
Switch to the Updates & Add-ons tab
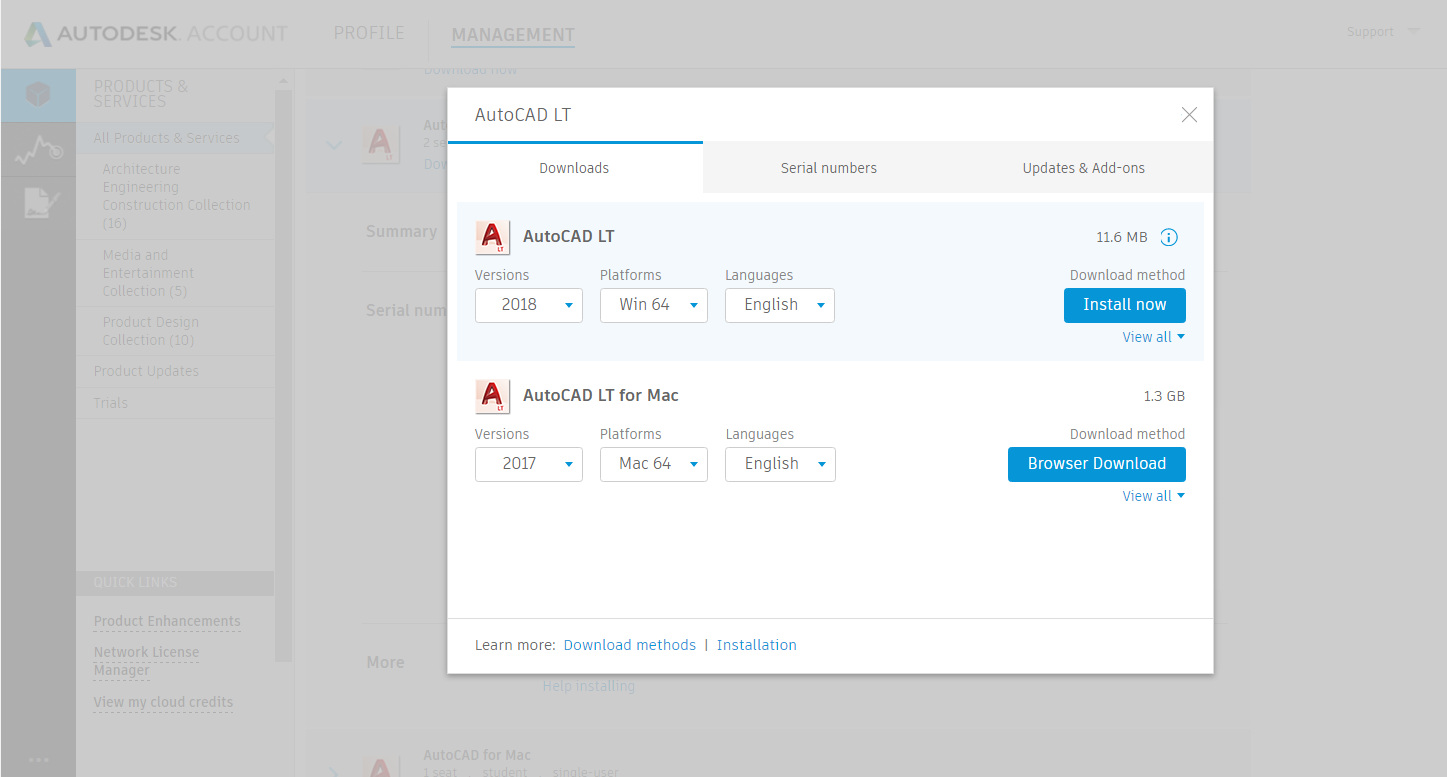coord(1084,168)
